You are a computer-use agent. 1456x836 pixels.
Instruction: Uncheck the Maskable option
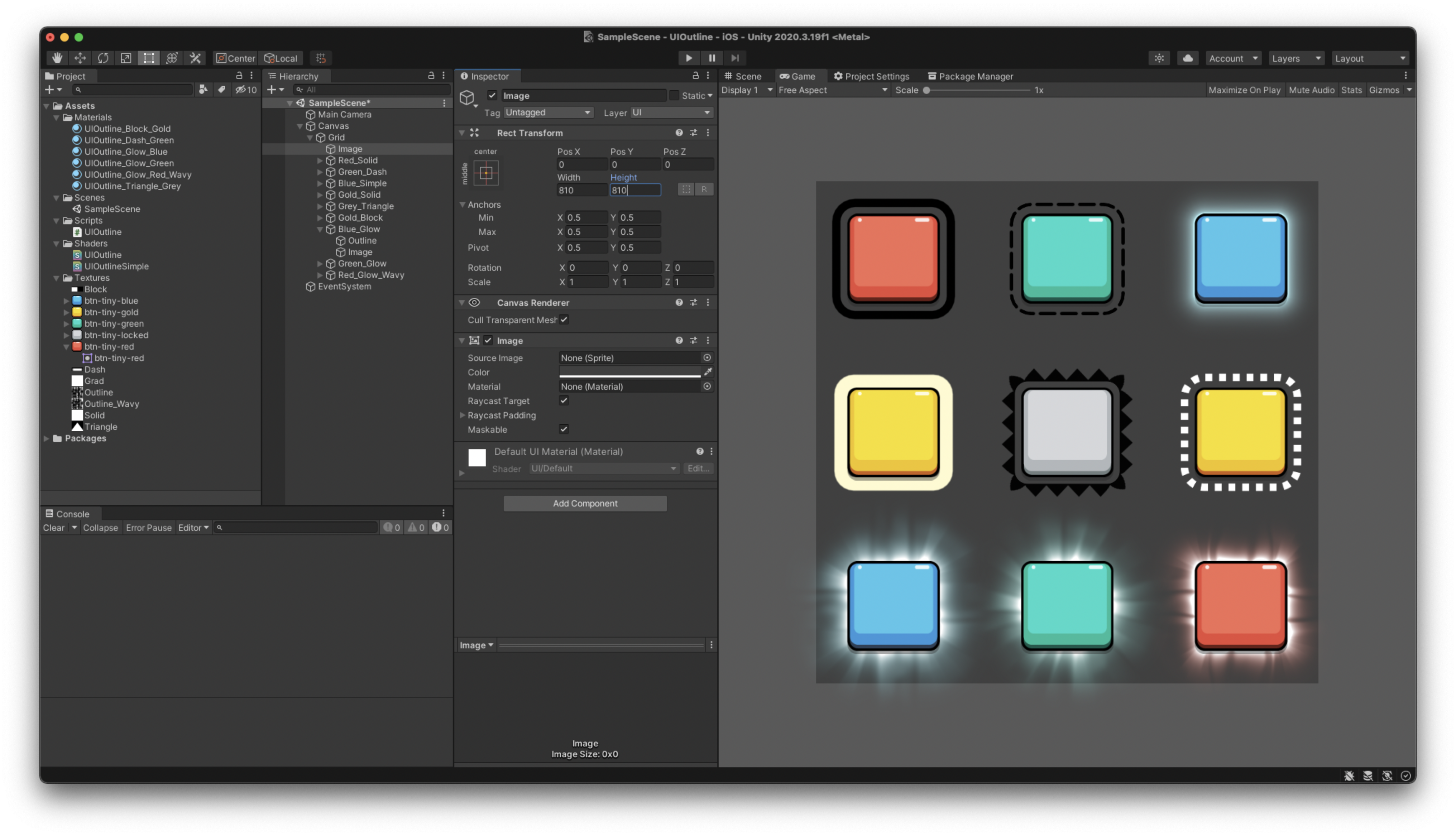564,429
